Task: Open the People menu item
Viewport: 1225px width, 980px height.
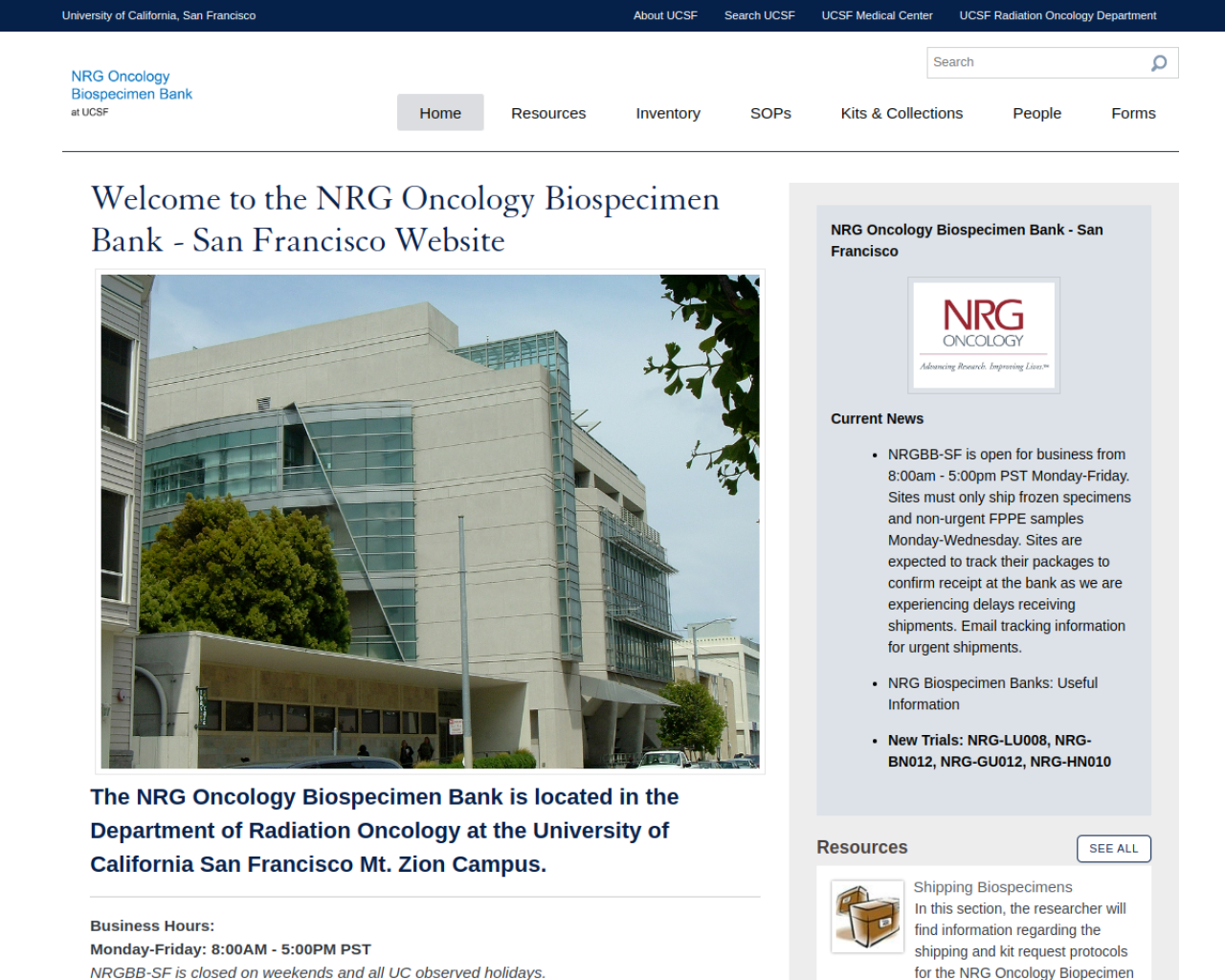Action: click(x=1036, y=113)
